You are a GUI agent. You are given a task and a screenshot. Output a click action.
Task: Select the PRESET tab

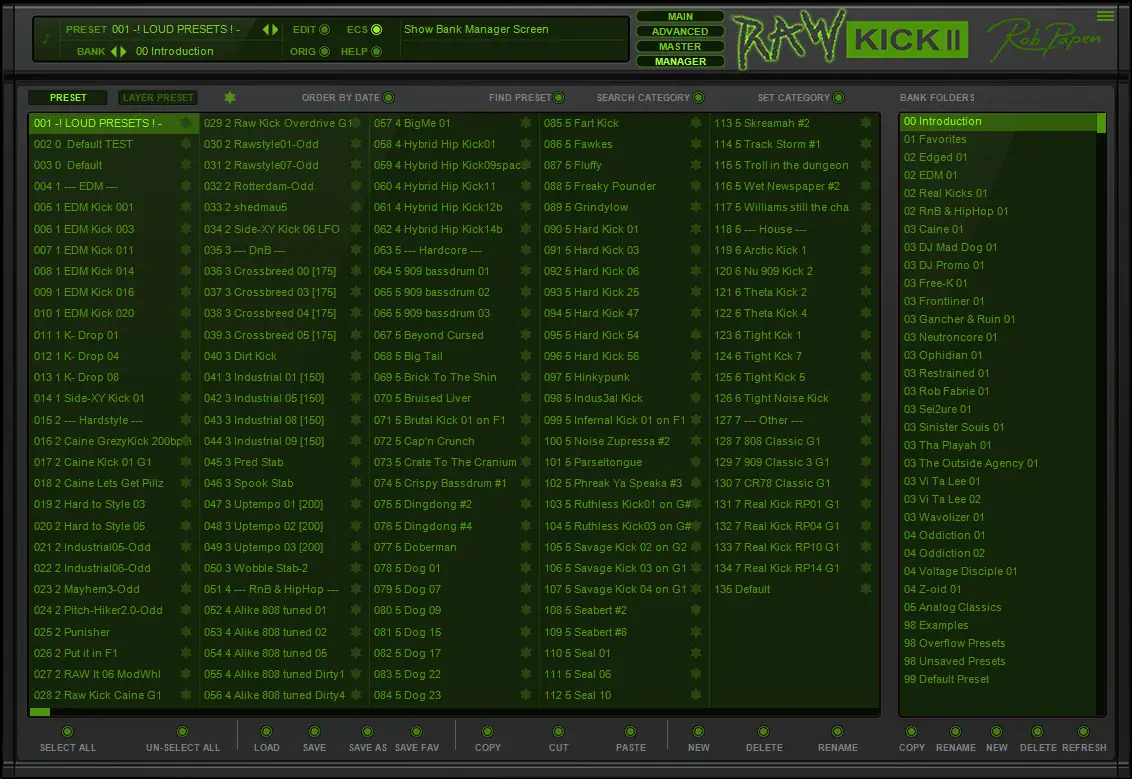68,97
